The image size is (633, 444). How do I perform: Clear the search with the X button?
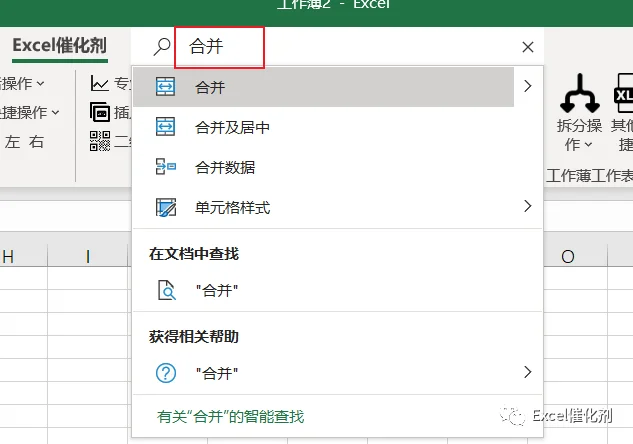pyautogui.click(x=528, y=47)
